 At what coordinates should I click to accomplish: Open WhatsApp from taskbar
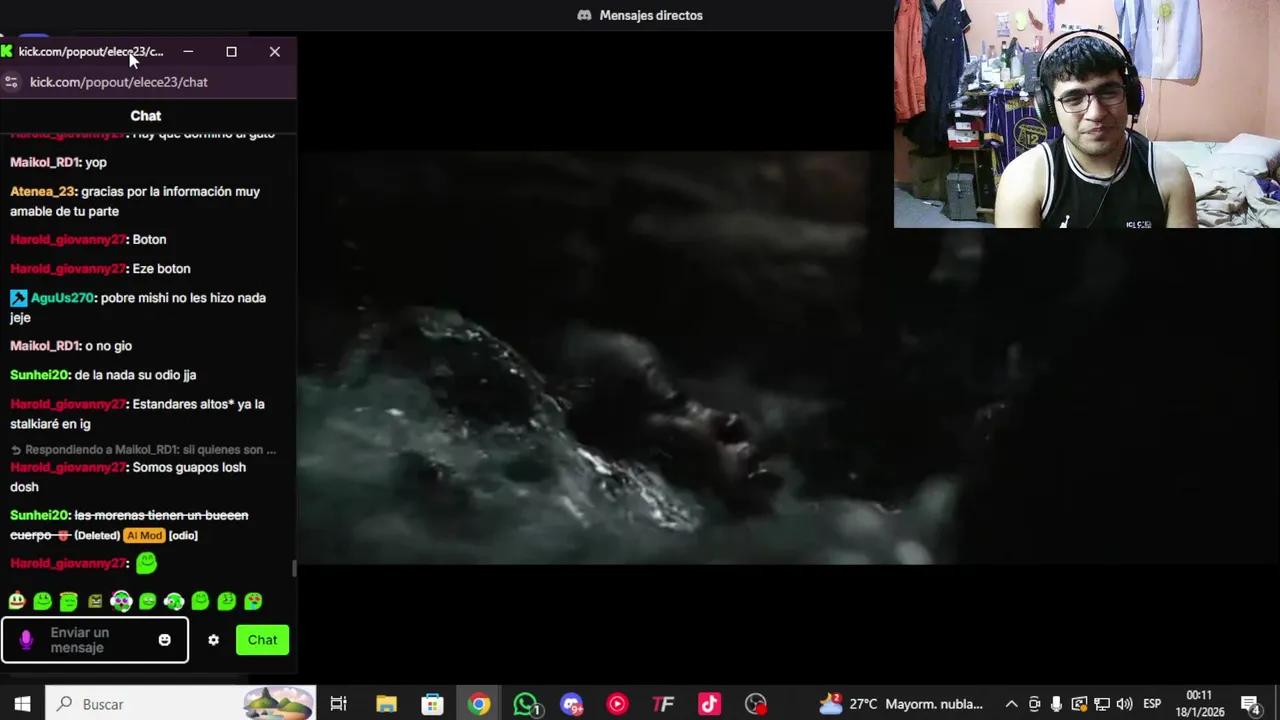coord(525,704)
